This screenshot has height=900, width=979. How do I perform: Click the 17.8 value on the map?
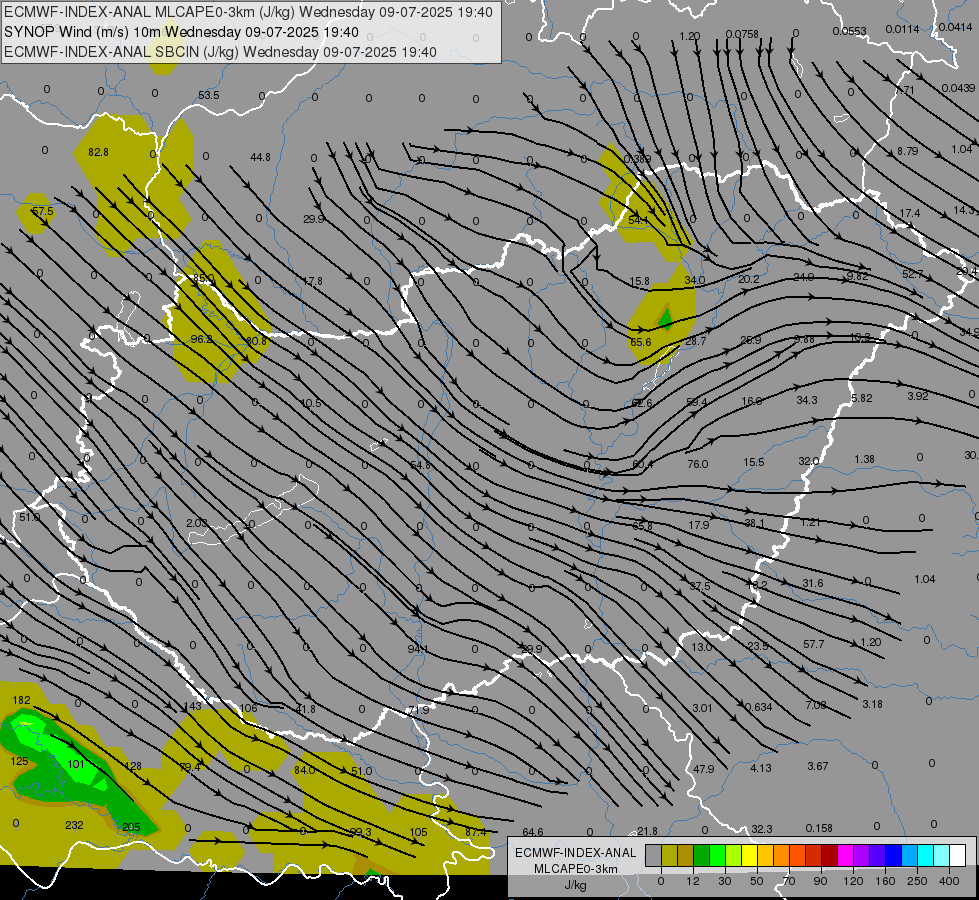[x=312, y=281]
